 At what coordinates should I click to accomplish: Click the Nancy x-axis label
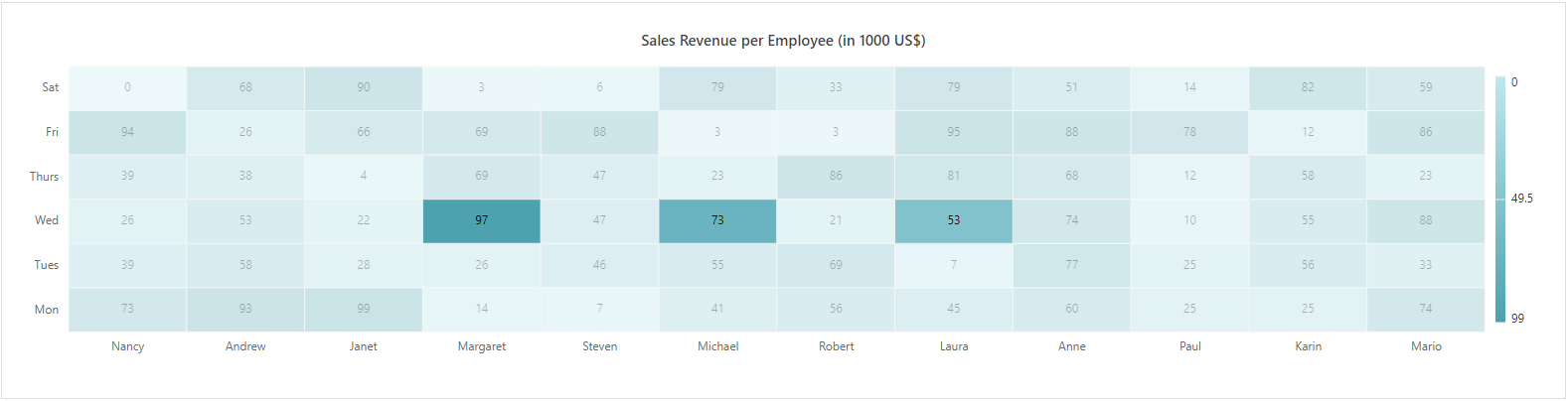(127, 346)
